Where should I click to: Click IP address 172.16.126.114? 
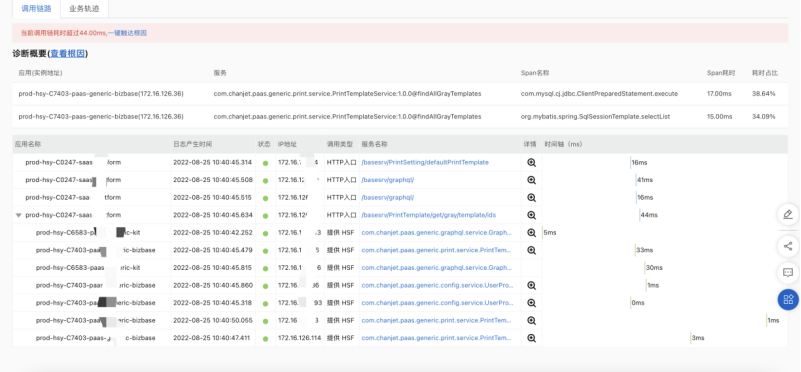299,338
